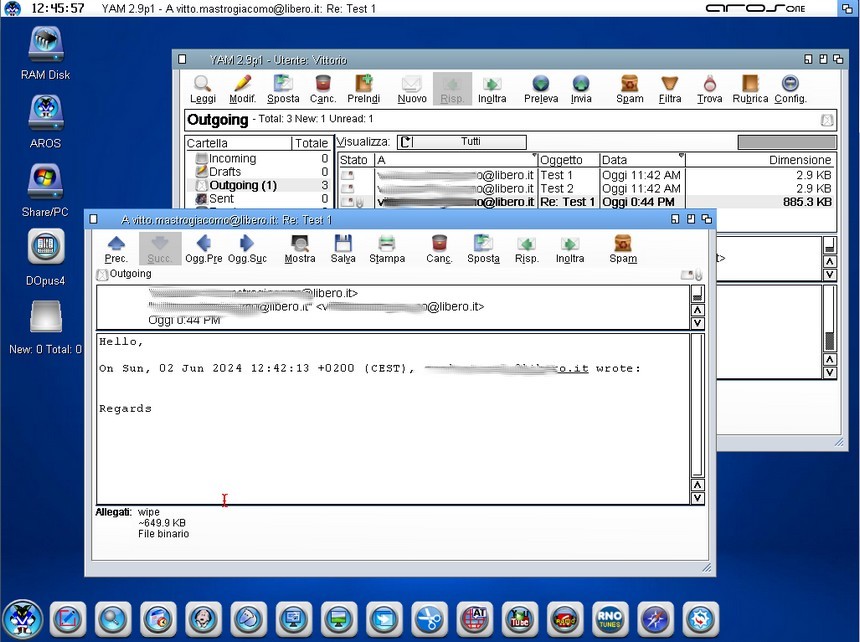
Task: Click the sort arrow on column A
Action: (x=534, y=157)
